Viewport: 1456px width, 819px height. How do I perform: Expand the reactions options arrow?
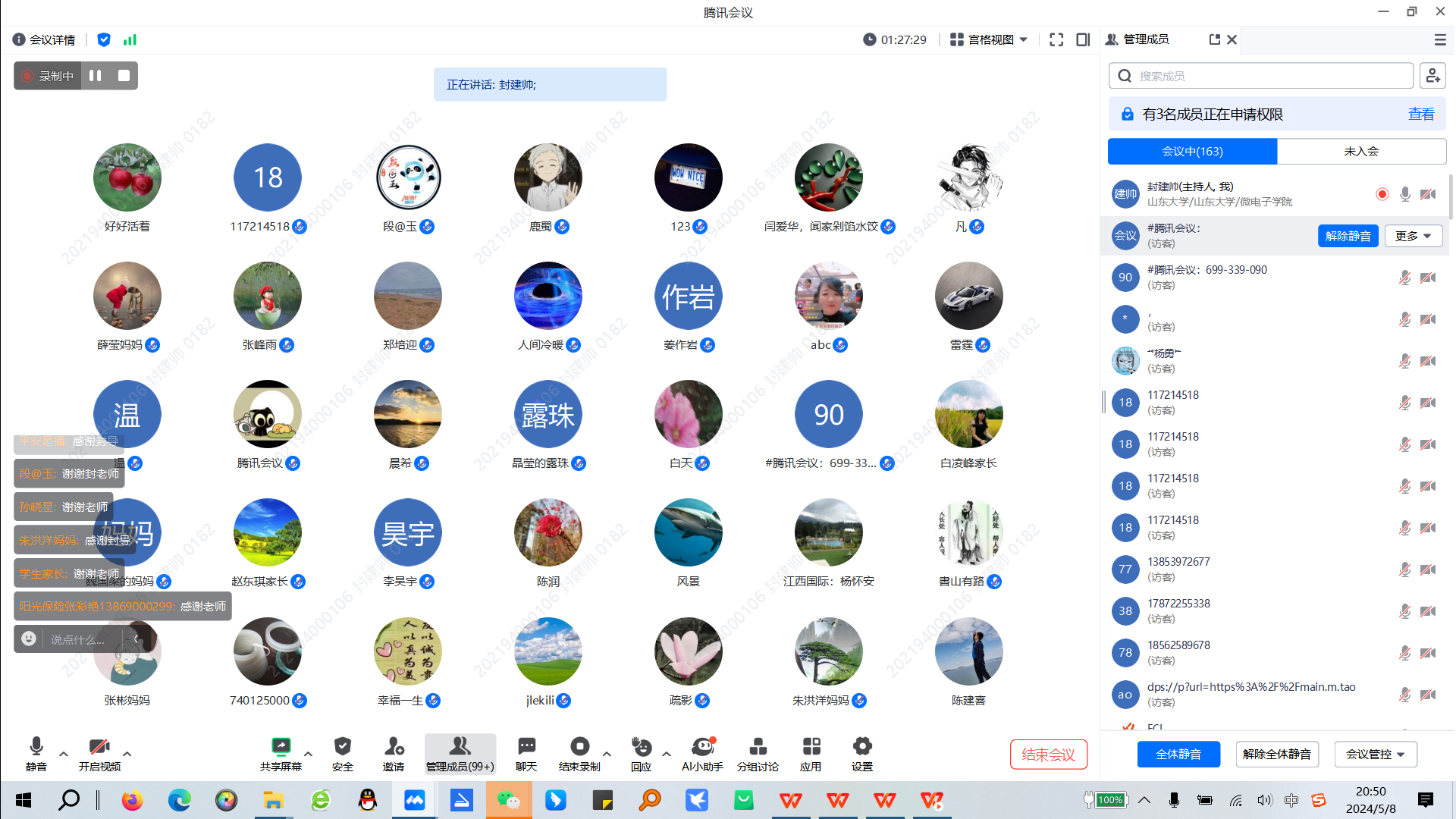pyautogui.click(x=667, y=754)
